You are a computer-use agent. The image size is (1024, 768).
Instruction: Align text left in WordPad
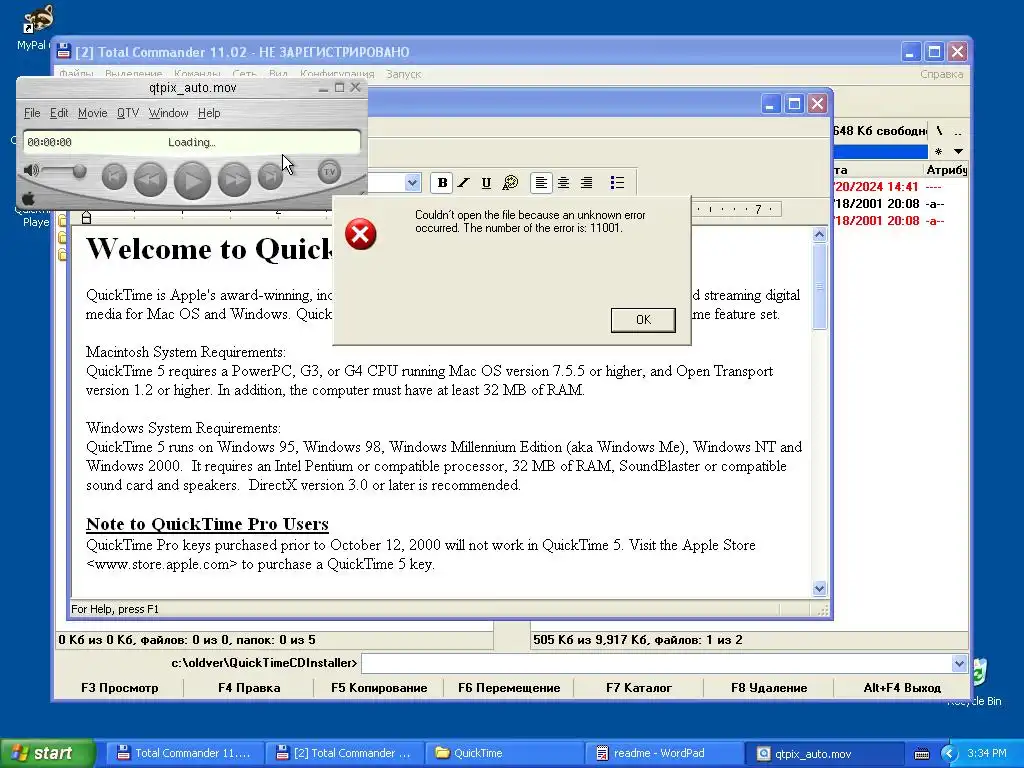click(541, 183)
